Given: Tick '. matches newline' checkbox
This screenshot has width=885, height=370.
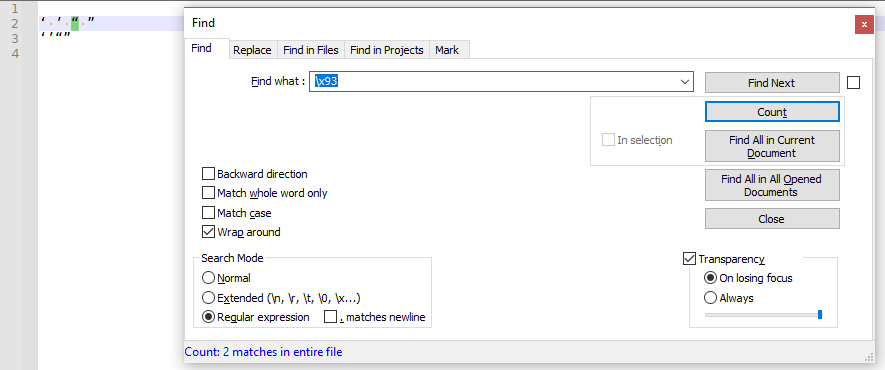Looking at the screenshot, I should [330, 317].
